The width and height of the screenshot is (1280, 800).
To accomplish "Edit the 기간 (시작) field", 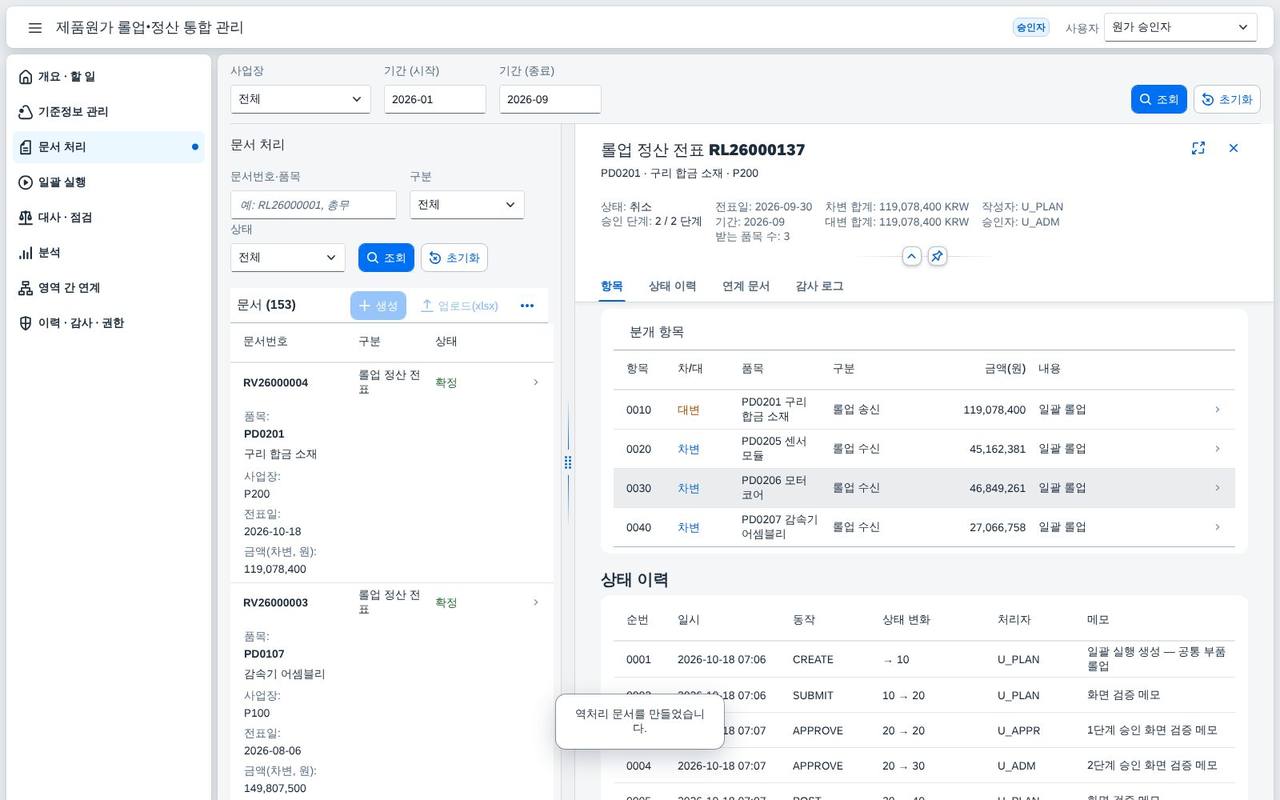I will 435,99.
